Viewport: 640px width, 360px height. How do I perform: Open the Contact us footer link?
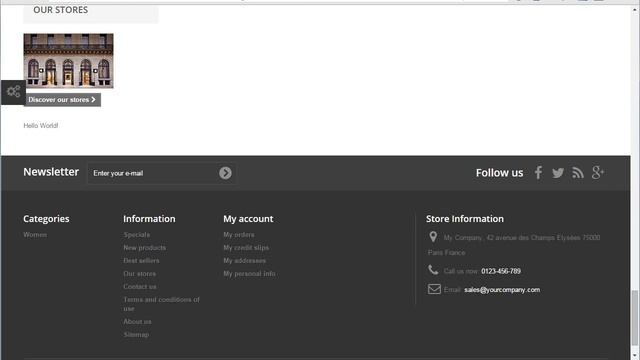click(x=140, y=287)
